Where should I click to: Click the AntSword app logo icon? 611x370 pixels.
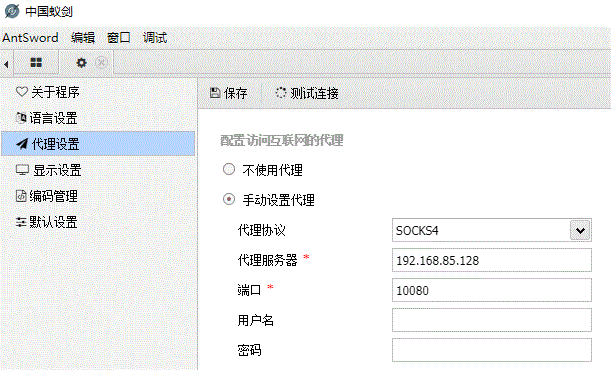point(12,11)
